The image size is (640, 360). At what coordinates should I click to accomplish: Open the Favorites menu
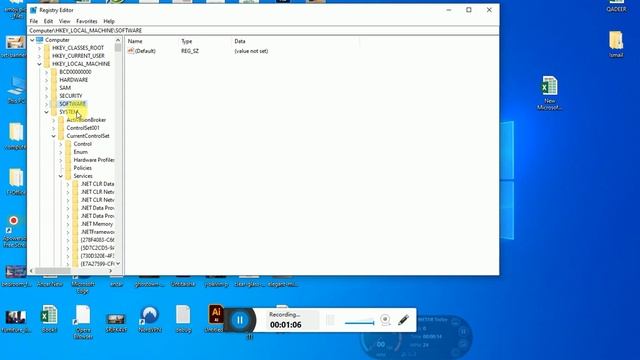tap(87, 21)
